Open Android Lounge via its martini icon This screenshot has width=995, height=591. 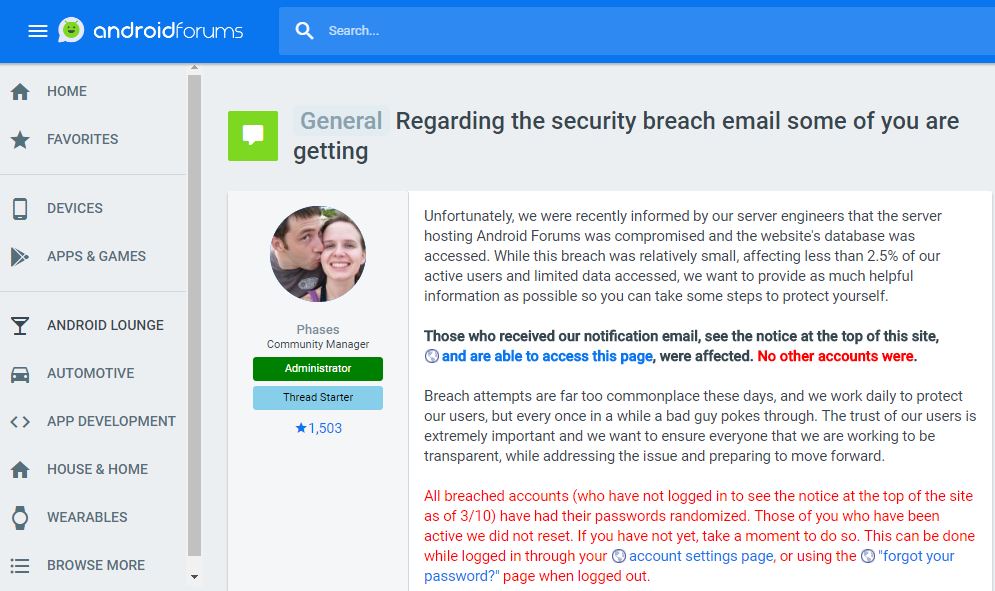tap(21, 325)
